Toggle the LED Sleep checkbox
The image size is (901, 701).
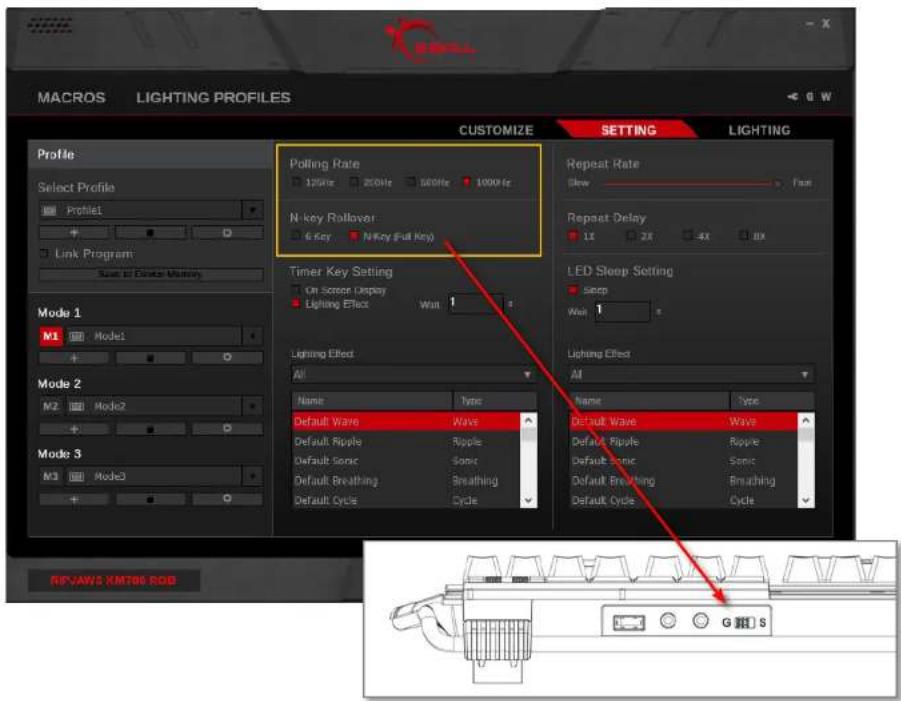point(573,290)
